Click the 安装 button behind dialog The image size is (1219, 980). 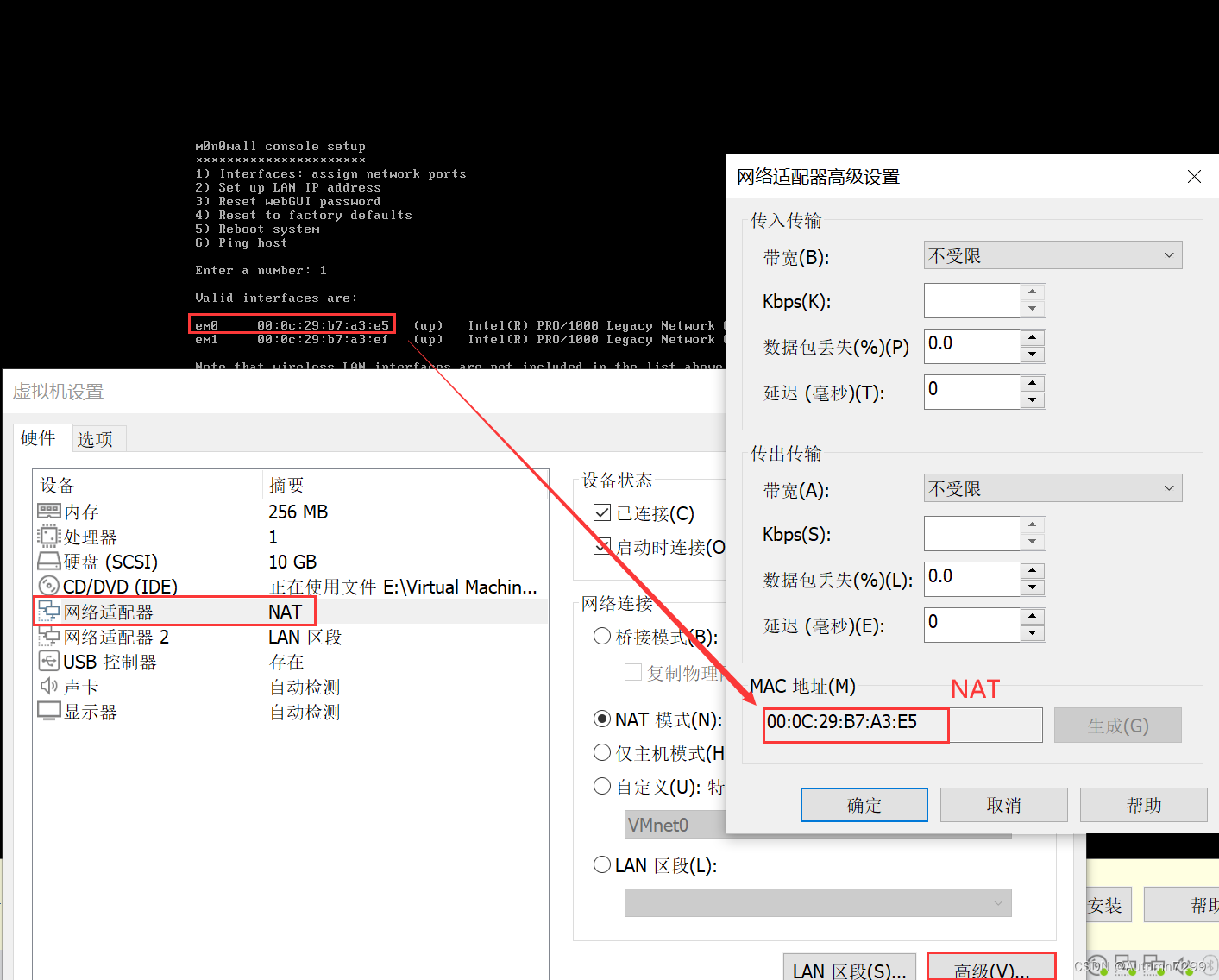1108,905
